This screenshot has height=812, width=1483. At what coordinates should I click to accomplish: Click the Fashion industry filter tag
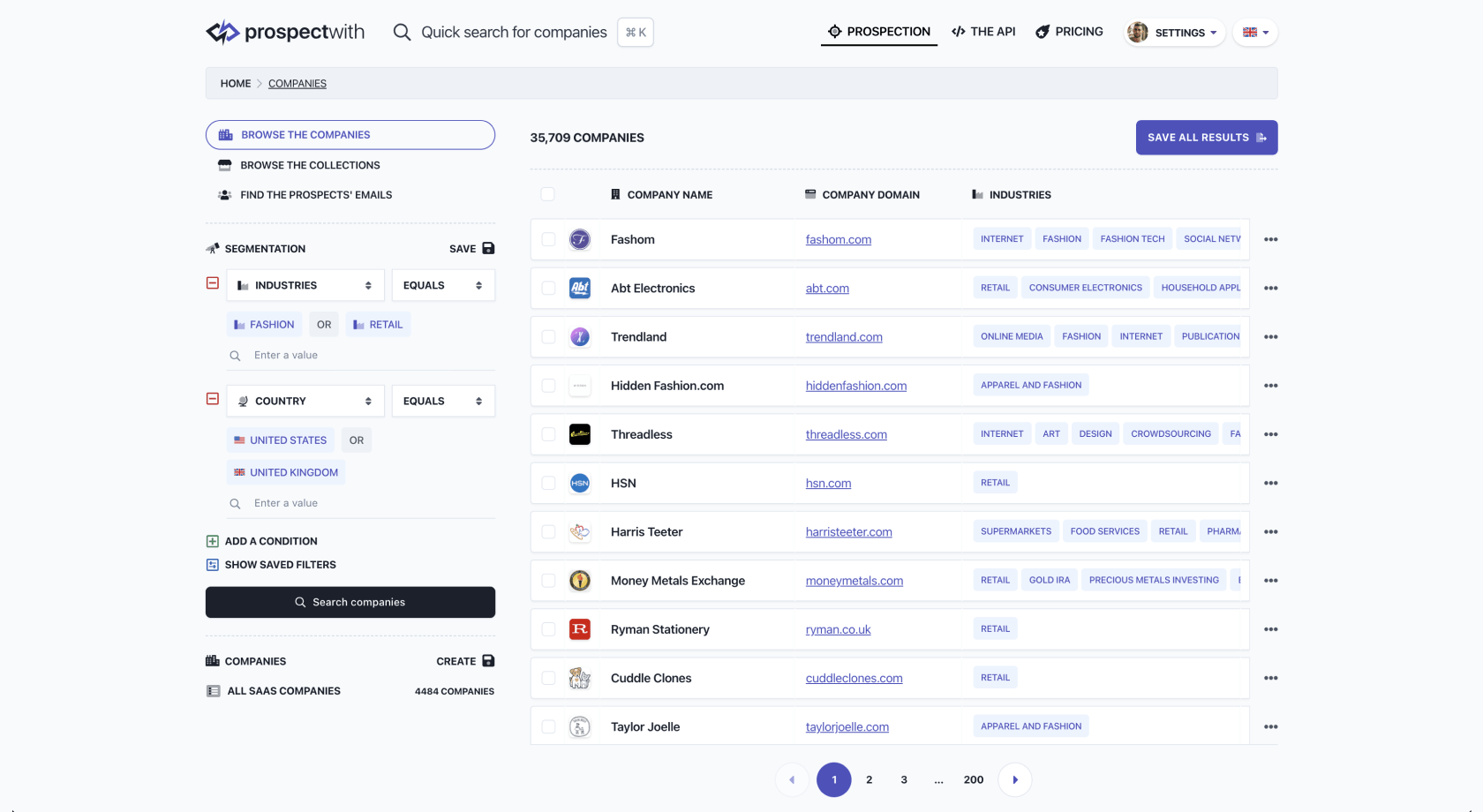264,325
